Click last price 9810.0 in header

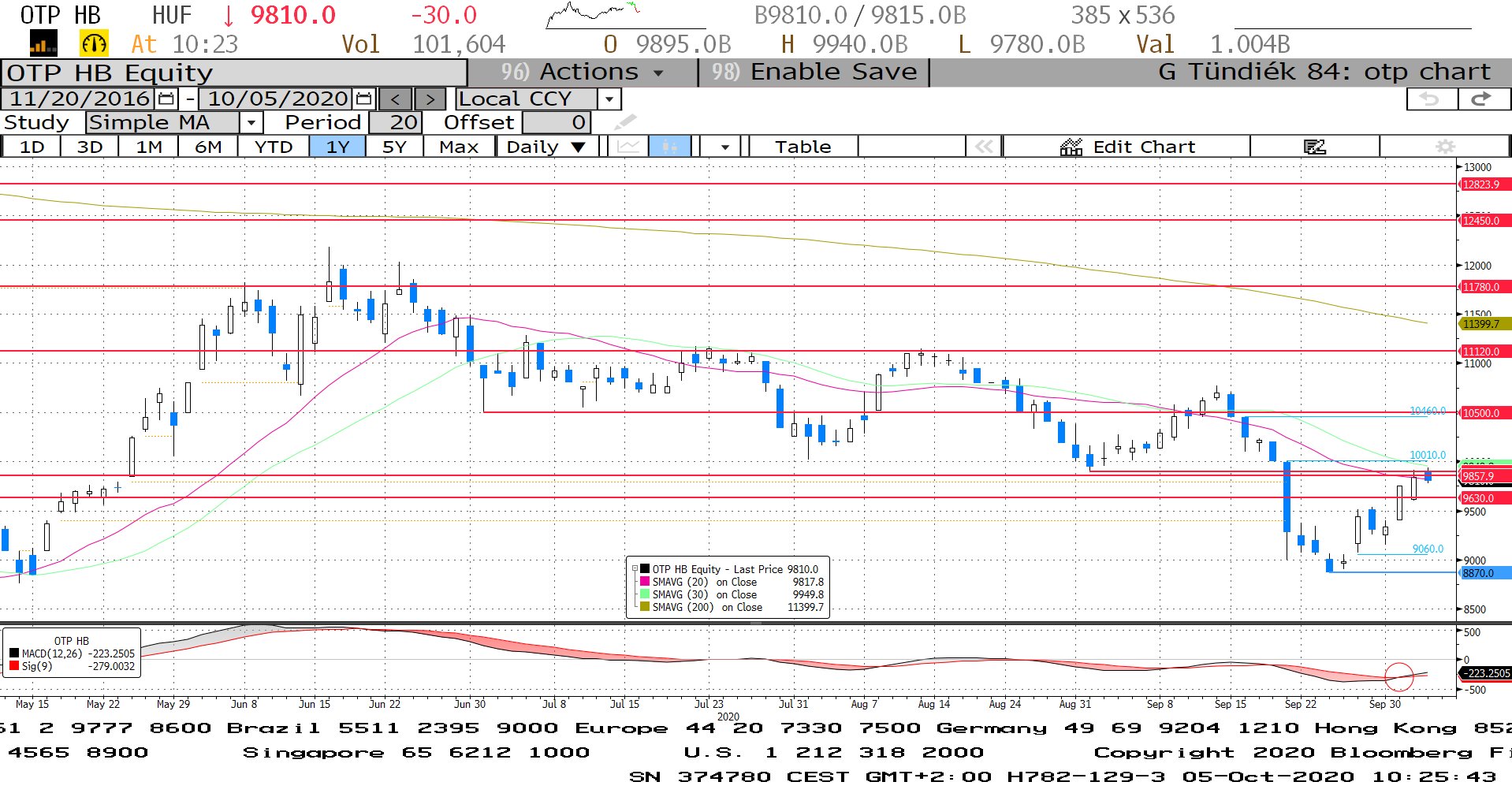[x=292, y=15]
